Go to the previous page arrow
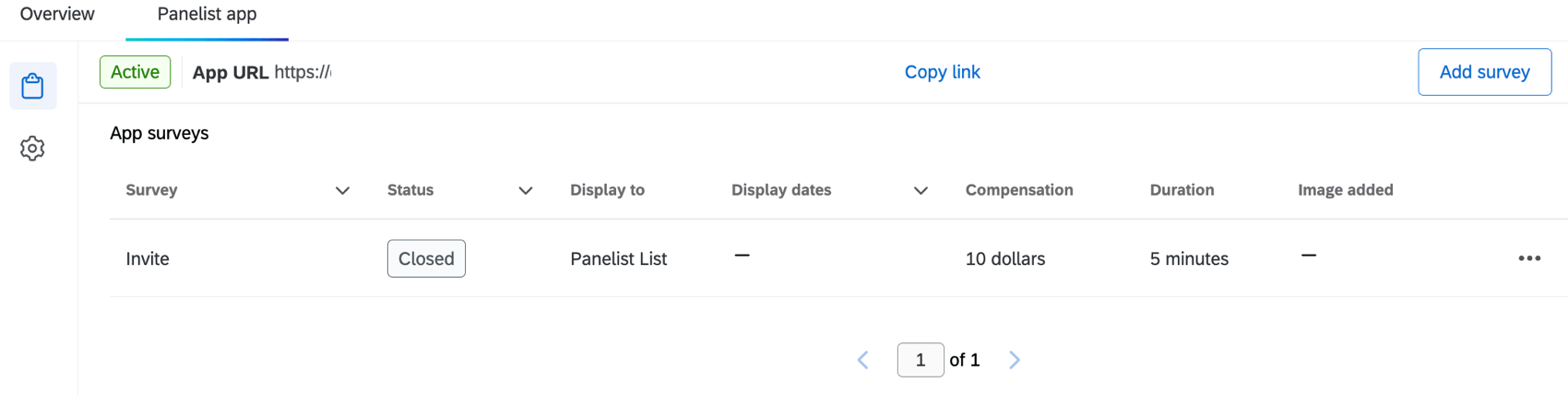The image size is (1568, 395). click(863, 360)
